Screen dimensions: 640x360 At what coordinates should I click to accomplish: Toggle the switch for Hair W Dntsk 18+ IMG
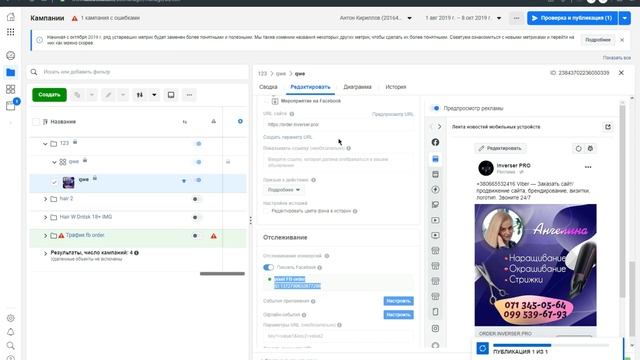(197, 217)
